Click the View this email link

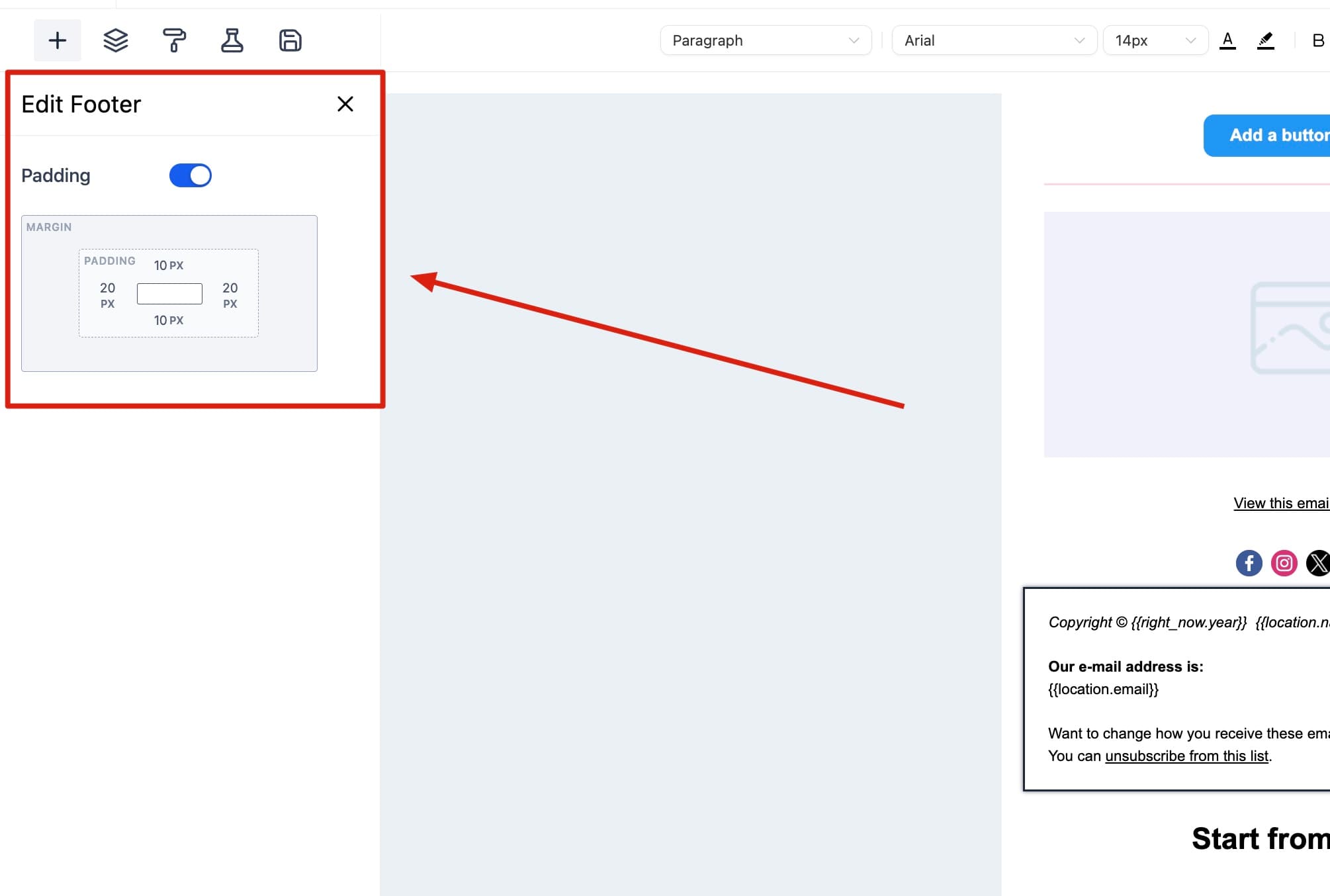click(x=1280, y=503)
